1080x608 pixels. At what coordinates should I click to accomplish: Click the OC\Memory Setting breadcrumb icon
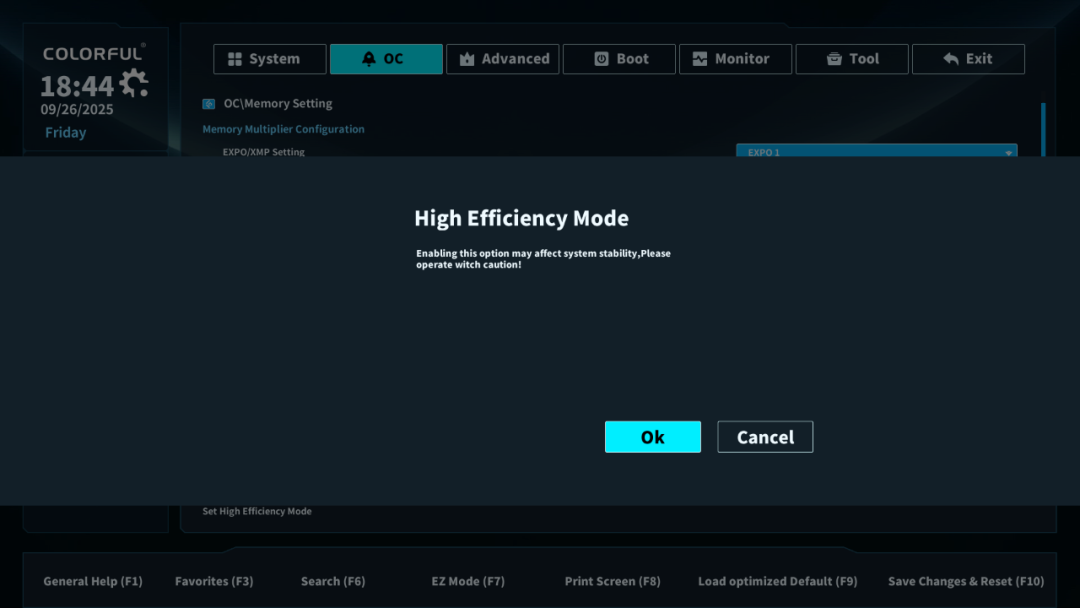(209, 103)
